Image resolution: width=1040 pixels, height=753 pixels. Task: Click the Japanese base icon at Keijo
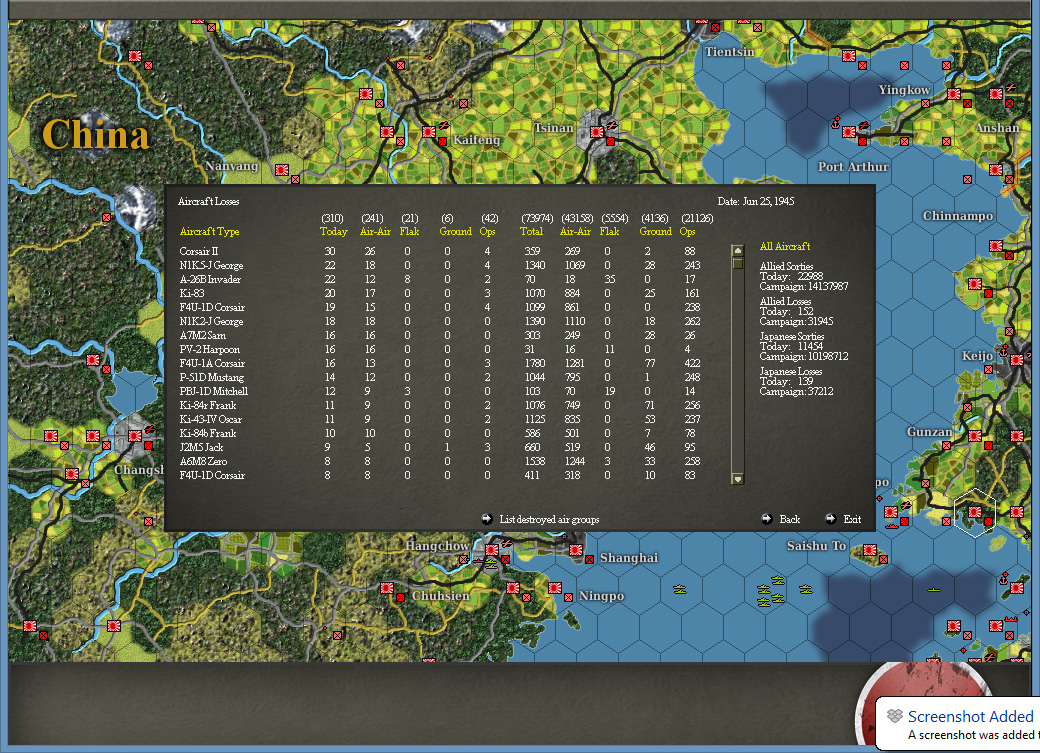click(x=1016, y=360)
